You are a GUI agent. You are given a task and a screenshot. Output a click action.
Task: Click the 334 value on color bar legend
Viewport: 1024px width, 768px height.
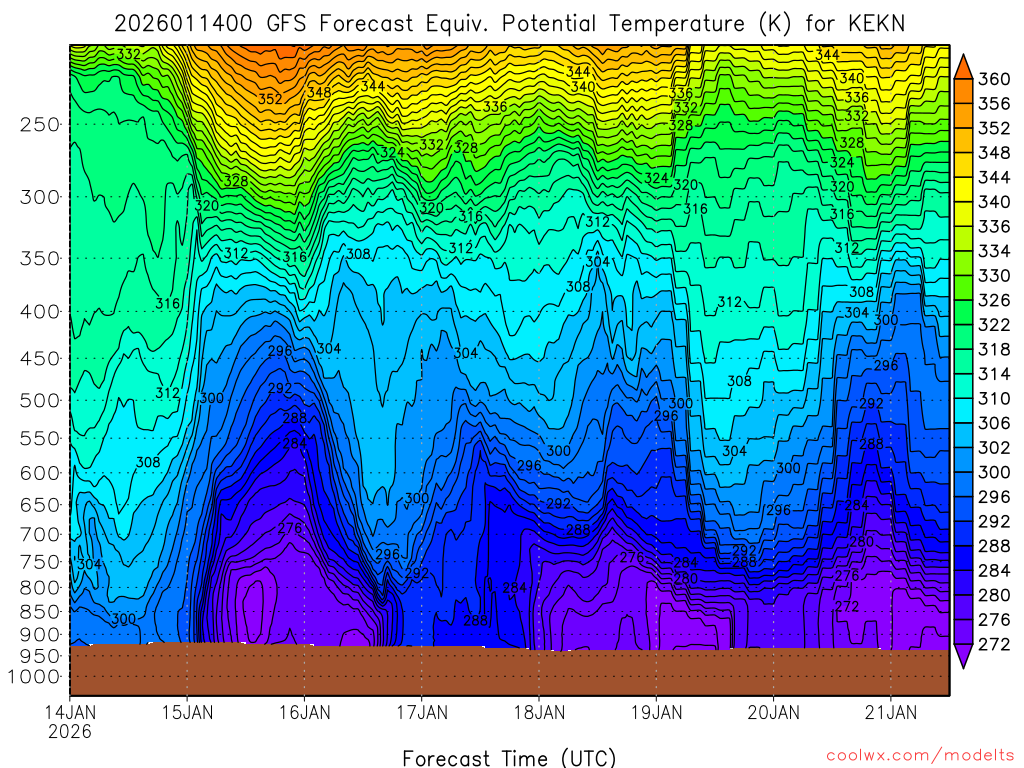(994, 251)
